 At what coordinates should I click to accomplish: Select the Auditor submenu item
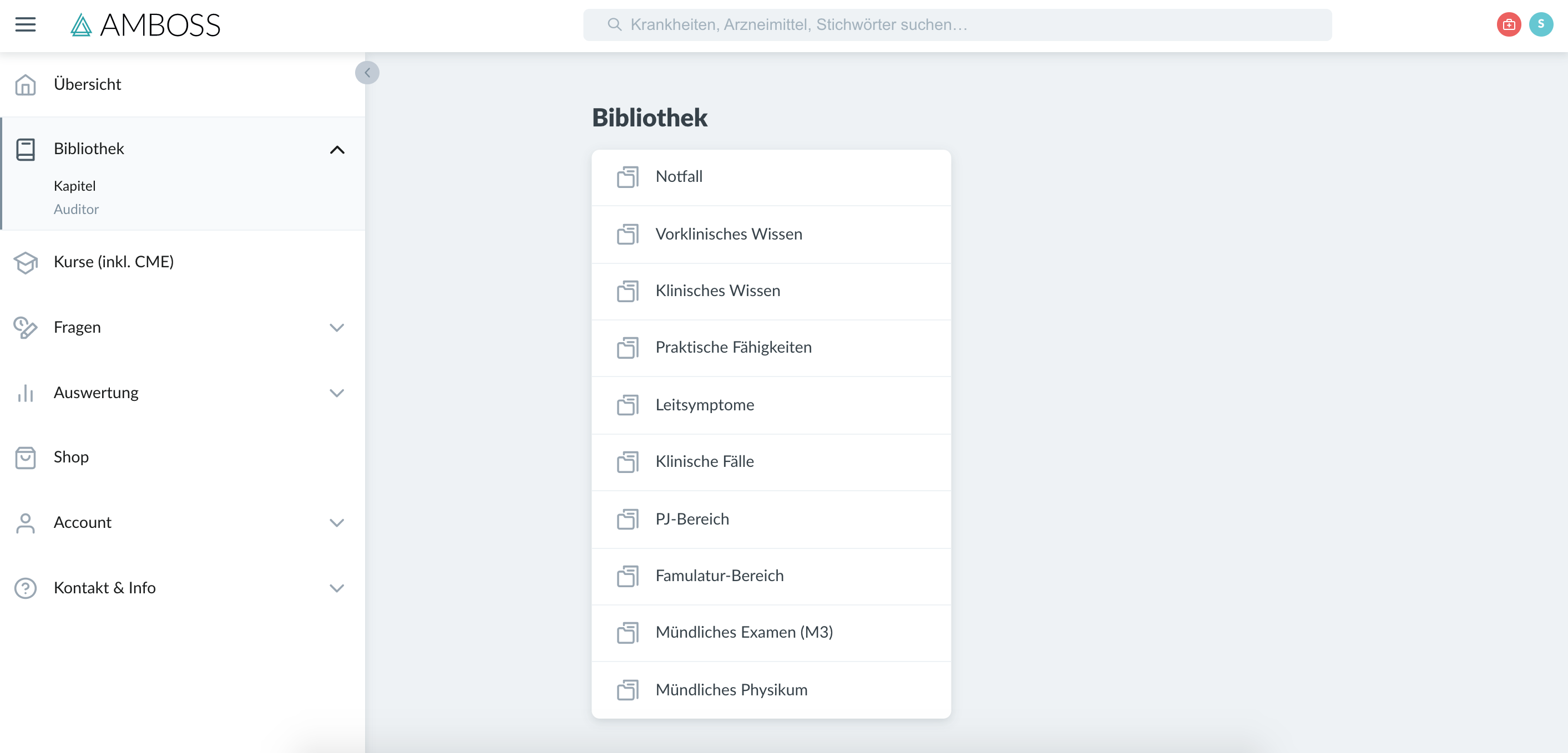click(x=76, y=209)
